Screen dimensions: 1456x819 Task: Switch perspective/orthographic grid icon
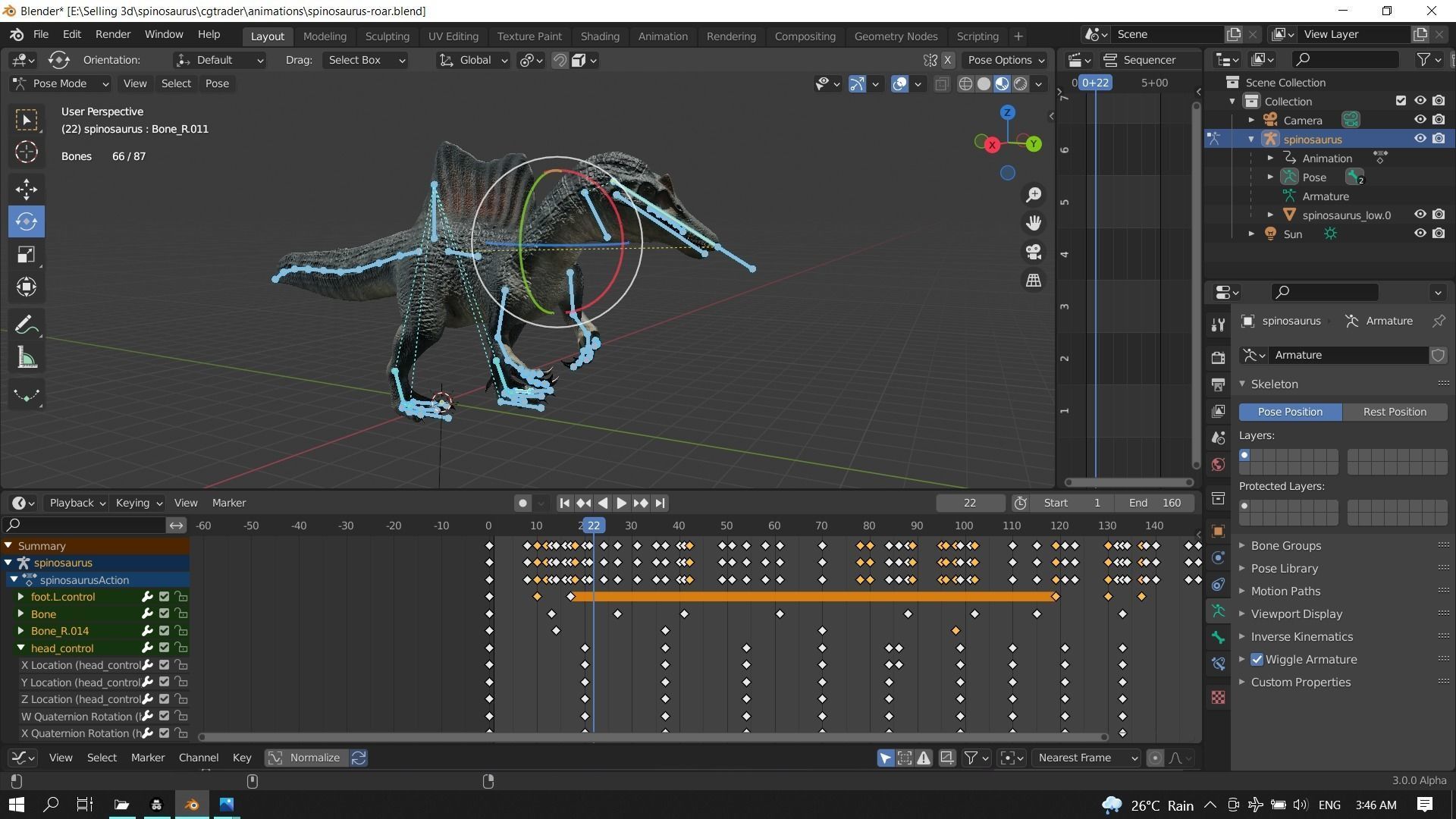pyautogui.click(x=1034, y=281)
